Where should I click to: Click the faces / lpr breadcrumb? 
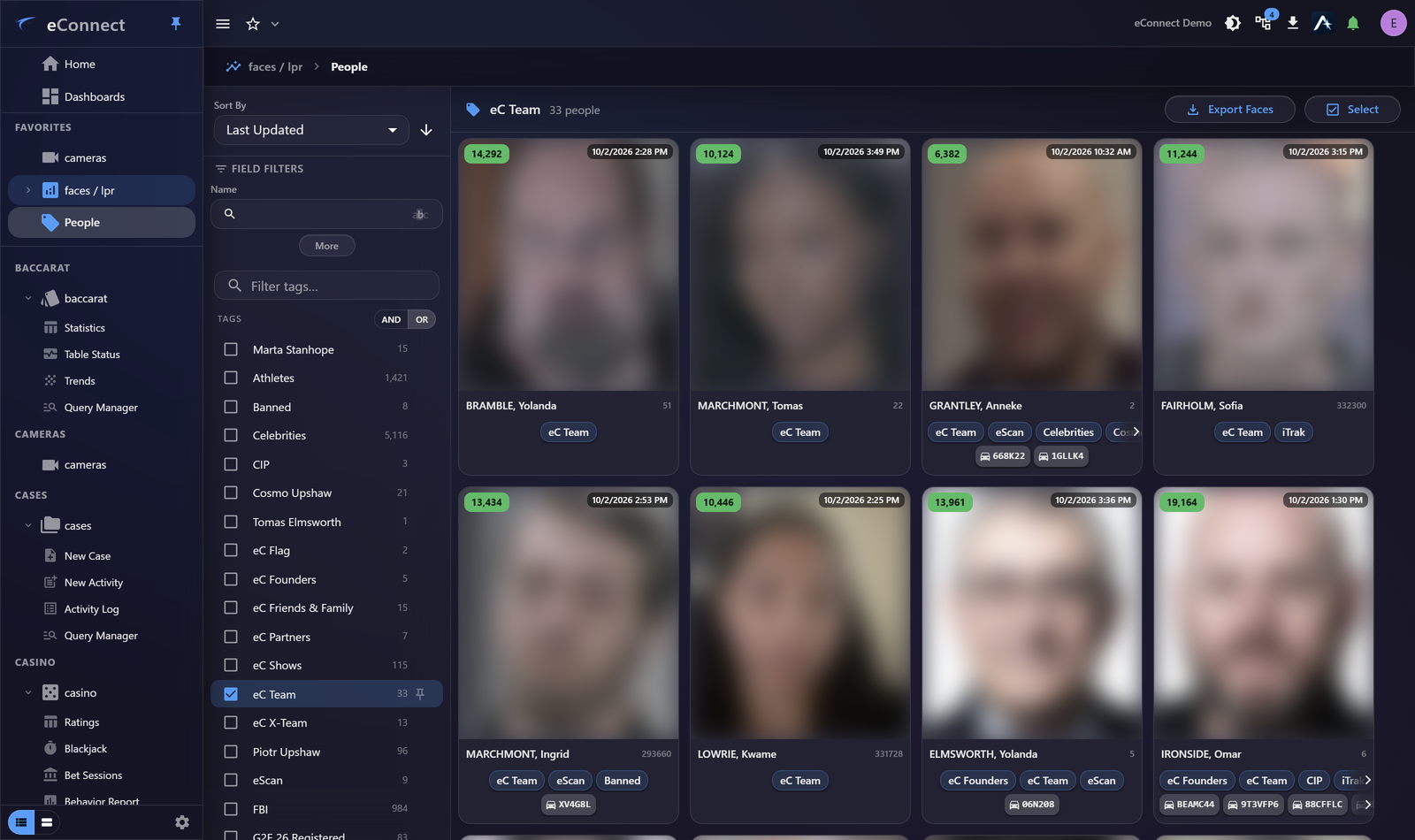coord(275,66)
